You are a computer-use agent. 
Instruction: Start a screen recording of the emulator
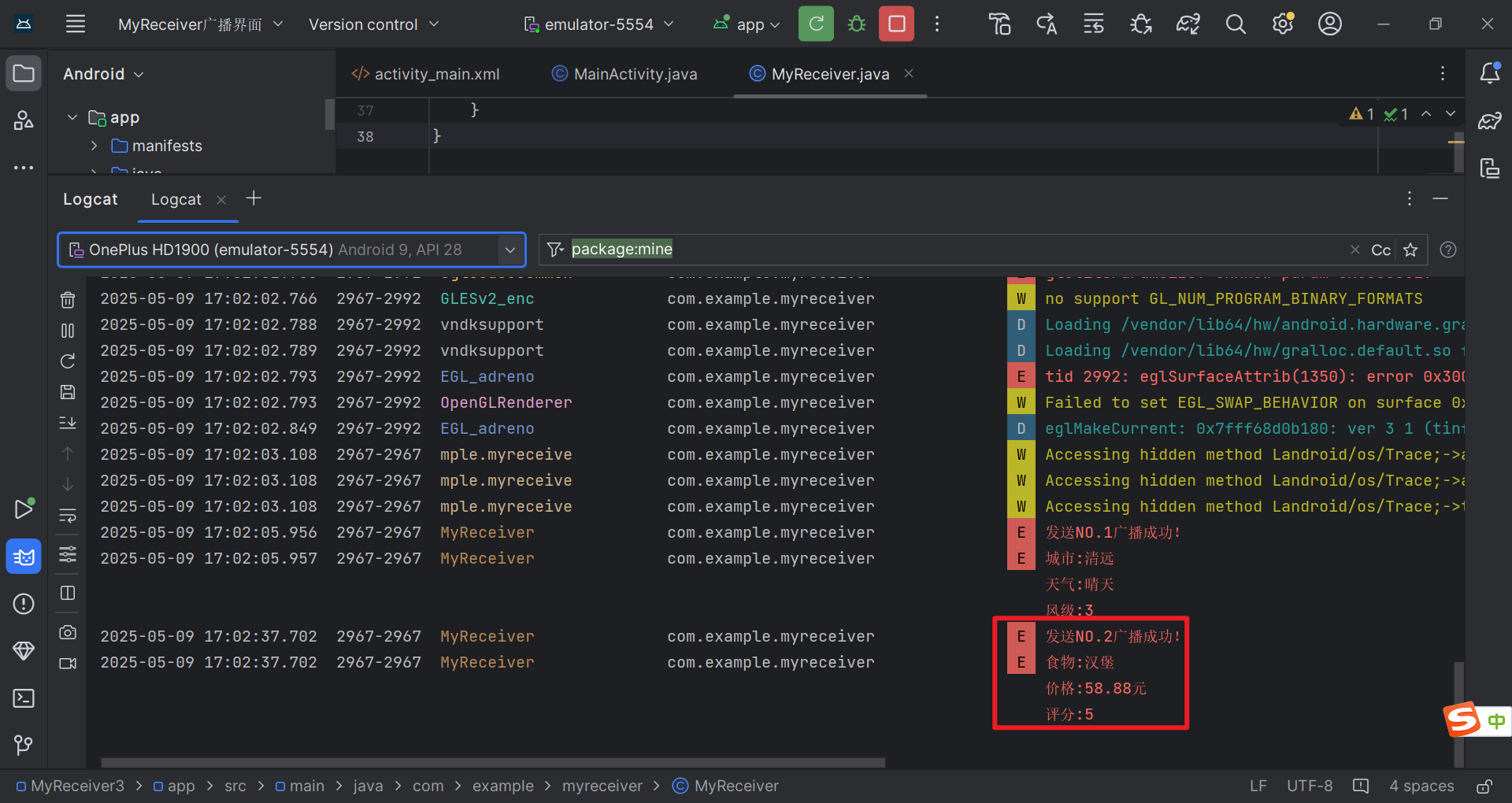(67, 663)
